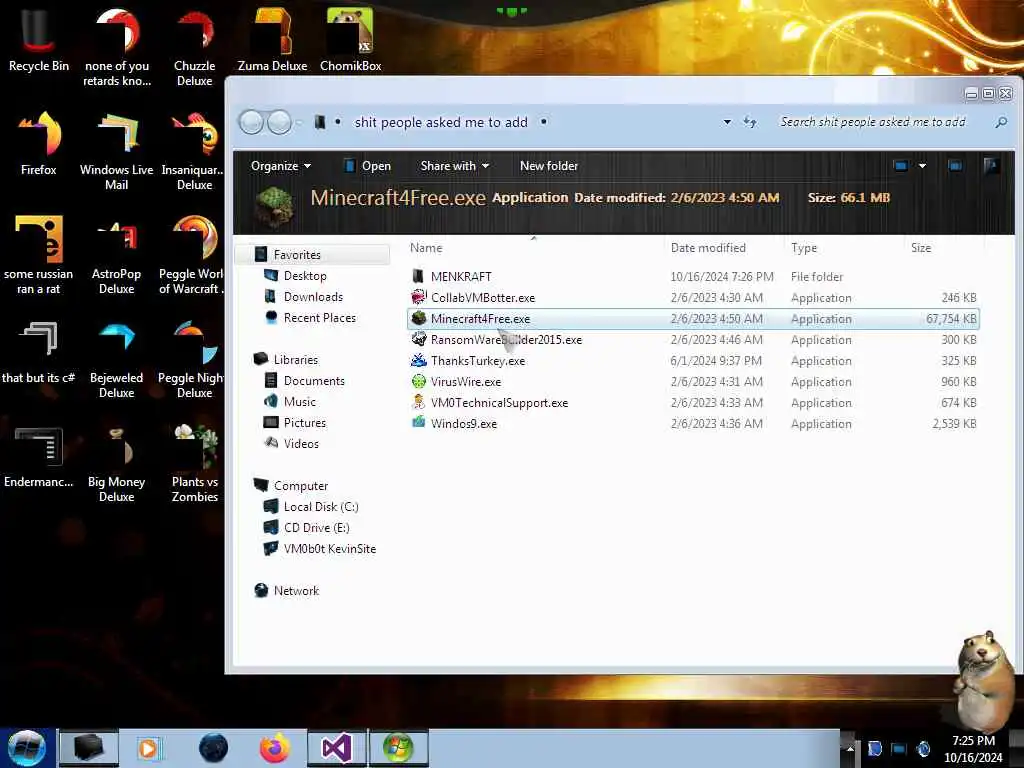Open ChomikBox desktop icon
This screenshot has height=768, width=1024.
click(351, 39)
